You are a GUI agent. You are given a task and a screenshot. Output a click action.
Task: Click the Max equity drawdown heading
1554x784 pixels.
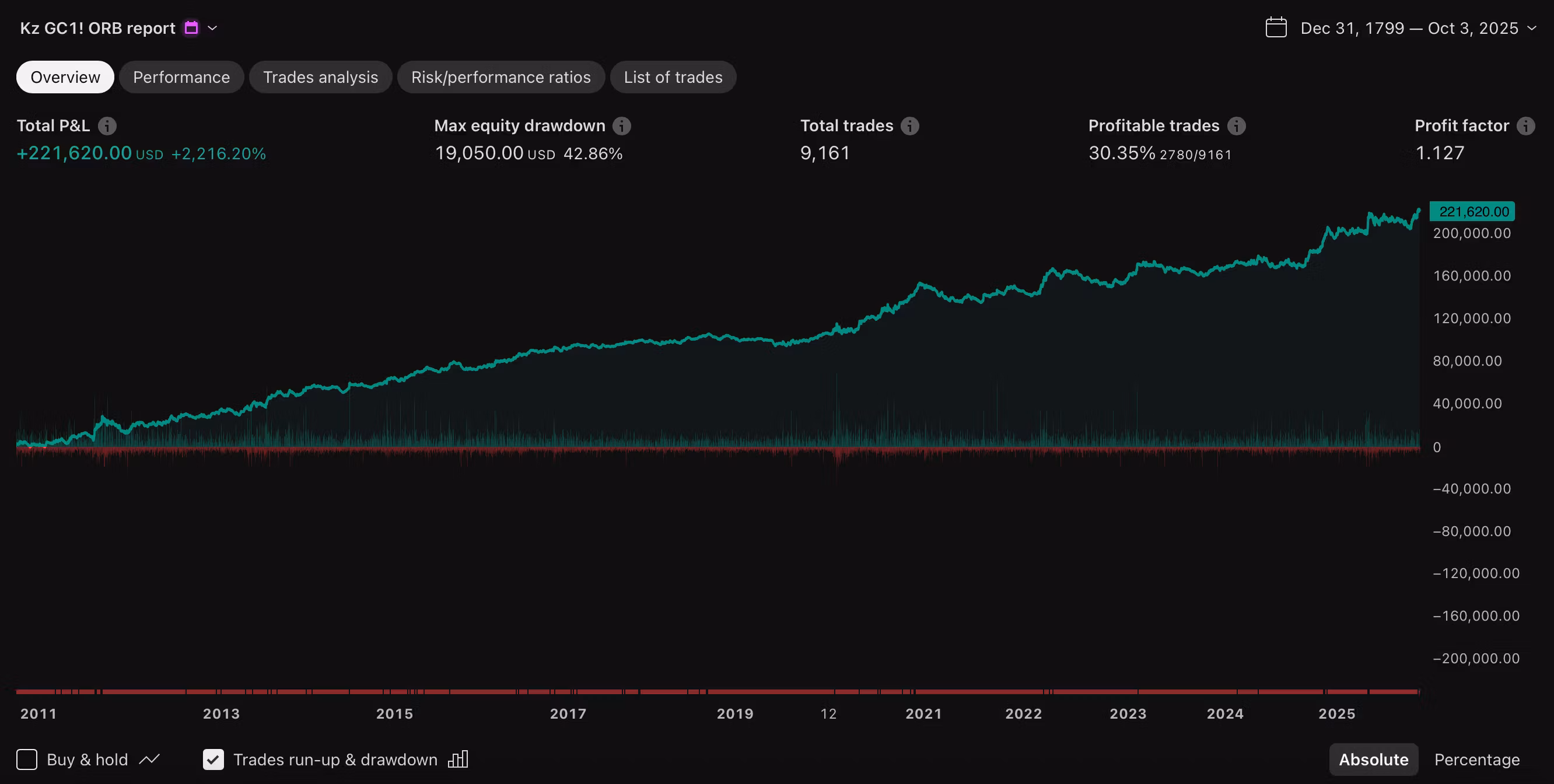pyautogui.click(x=519, y=126)
